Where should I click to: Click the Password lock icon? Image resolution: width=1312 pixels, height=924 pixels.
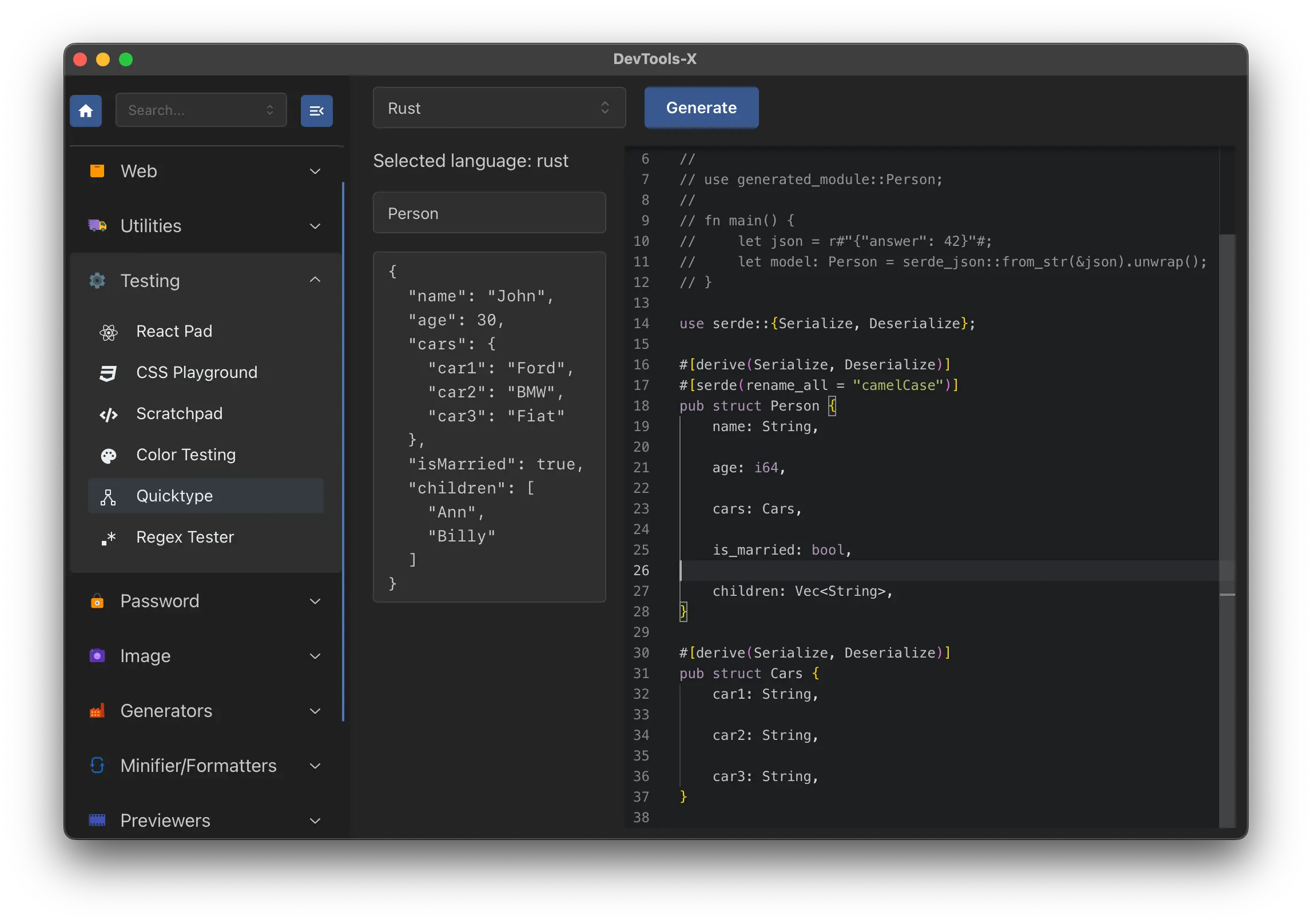click(97, 601)
